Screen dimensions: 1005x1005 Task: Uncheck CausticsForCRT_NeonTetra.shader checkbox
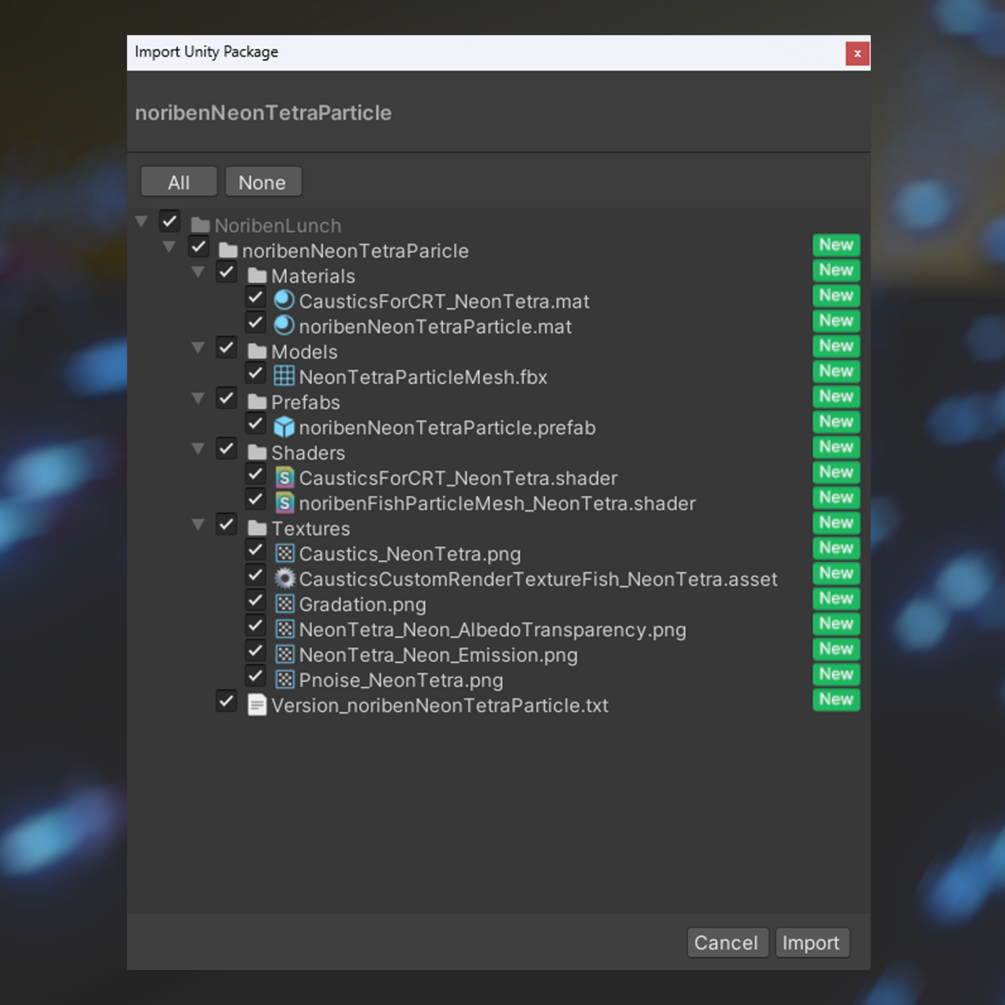pos(255,474)
